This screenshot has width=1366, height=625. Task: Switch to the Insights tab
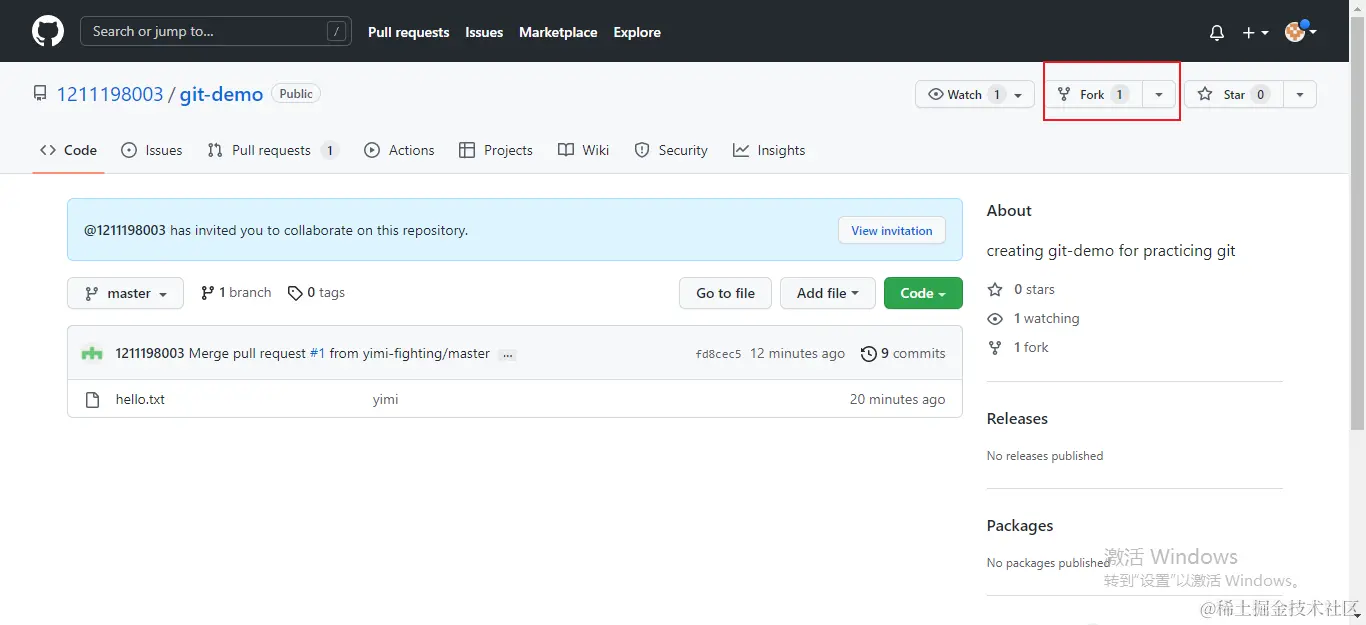pos(769,150)
